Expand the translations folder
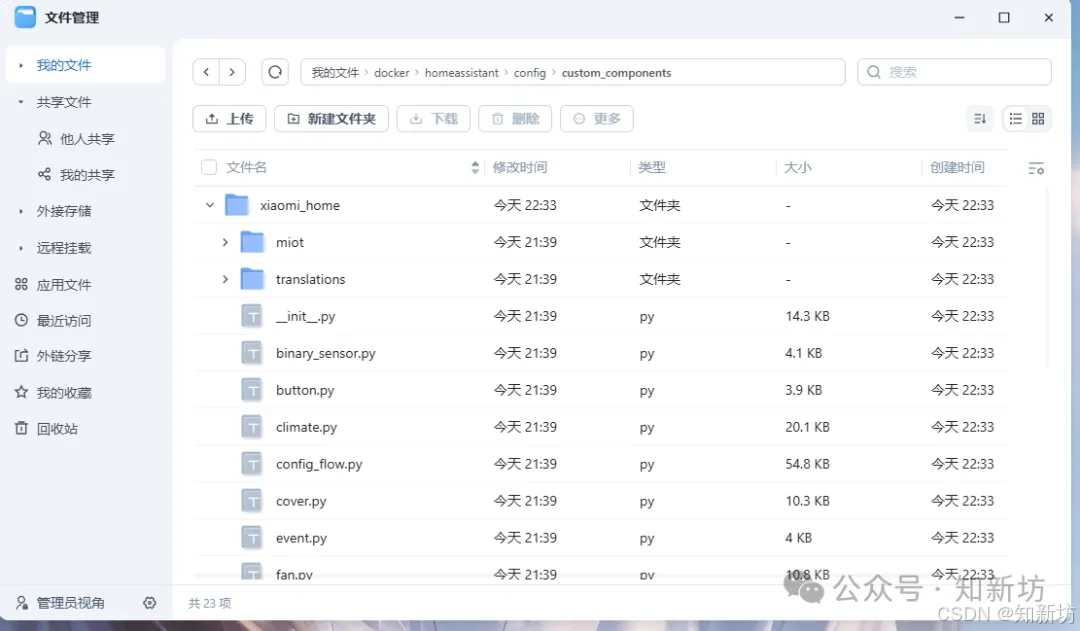This screenshot has height=631, width=1080. coord(225,279)
